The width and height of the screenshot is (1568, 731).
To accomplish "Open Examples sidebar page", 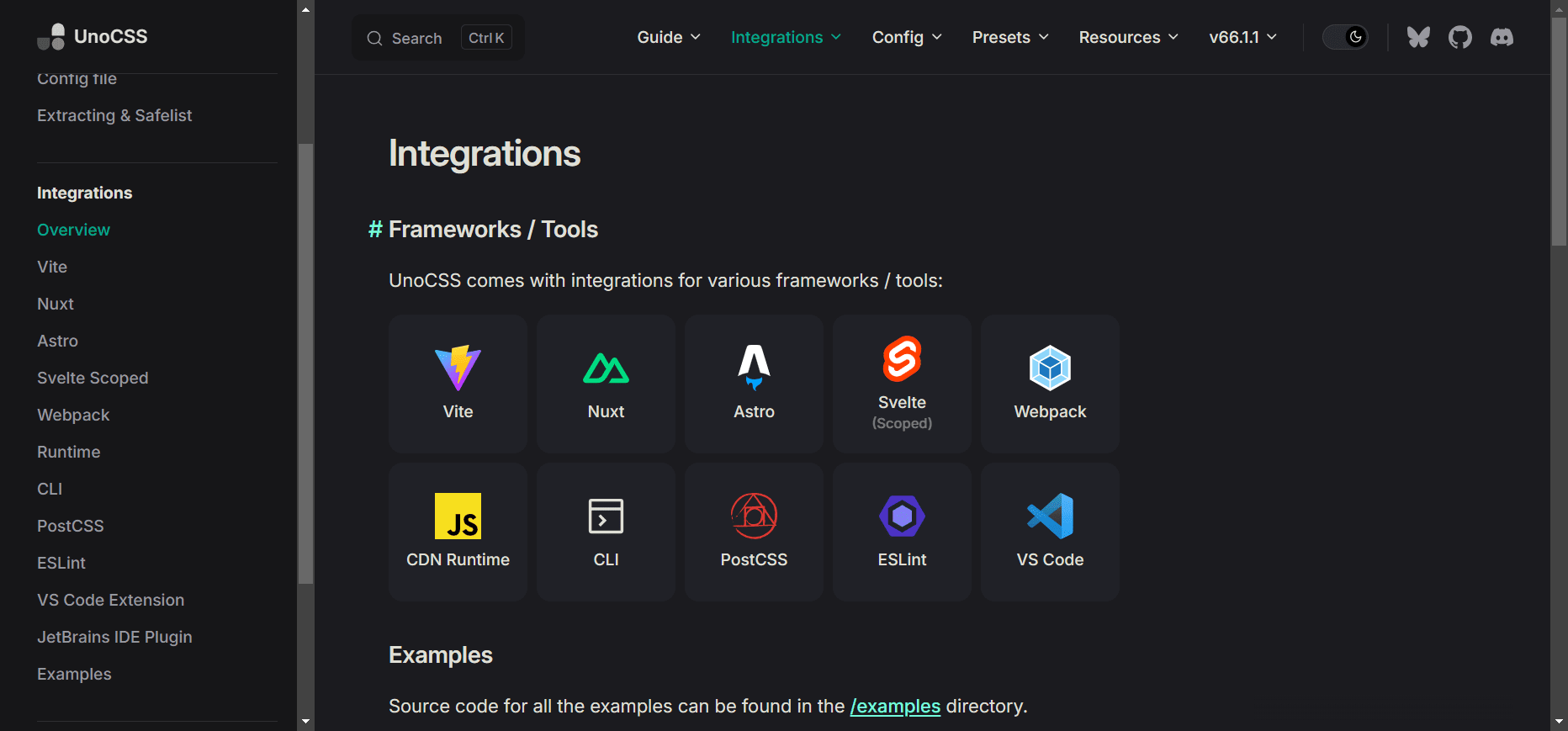I will point(74,674).
